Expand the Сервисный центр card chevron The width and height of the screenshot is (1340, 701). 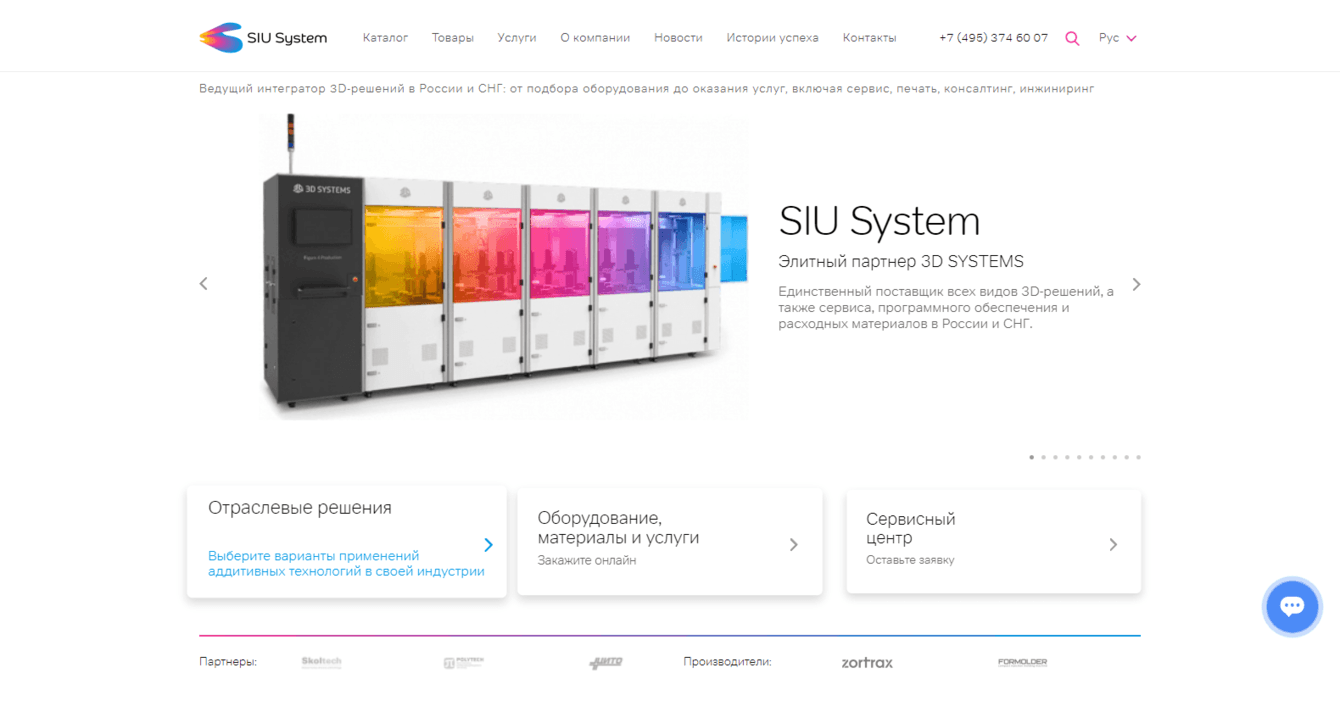point(1113,544)
